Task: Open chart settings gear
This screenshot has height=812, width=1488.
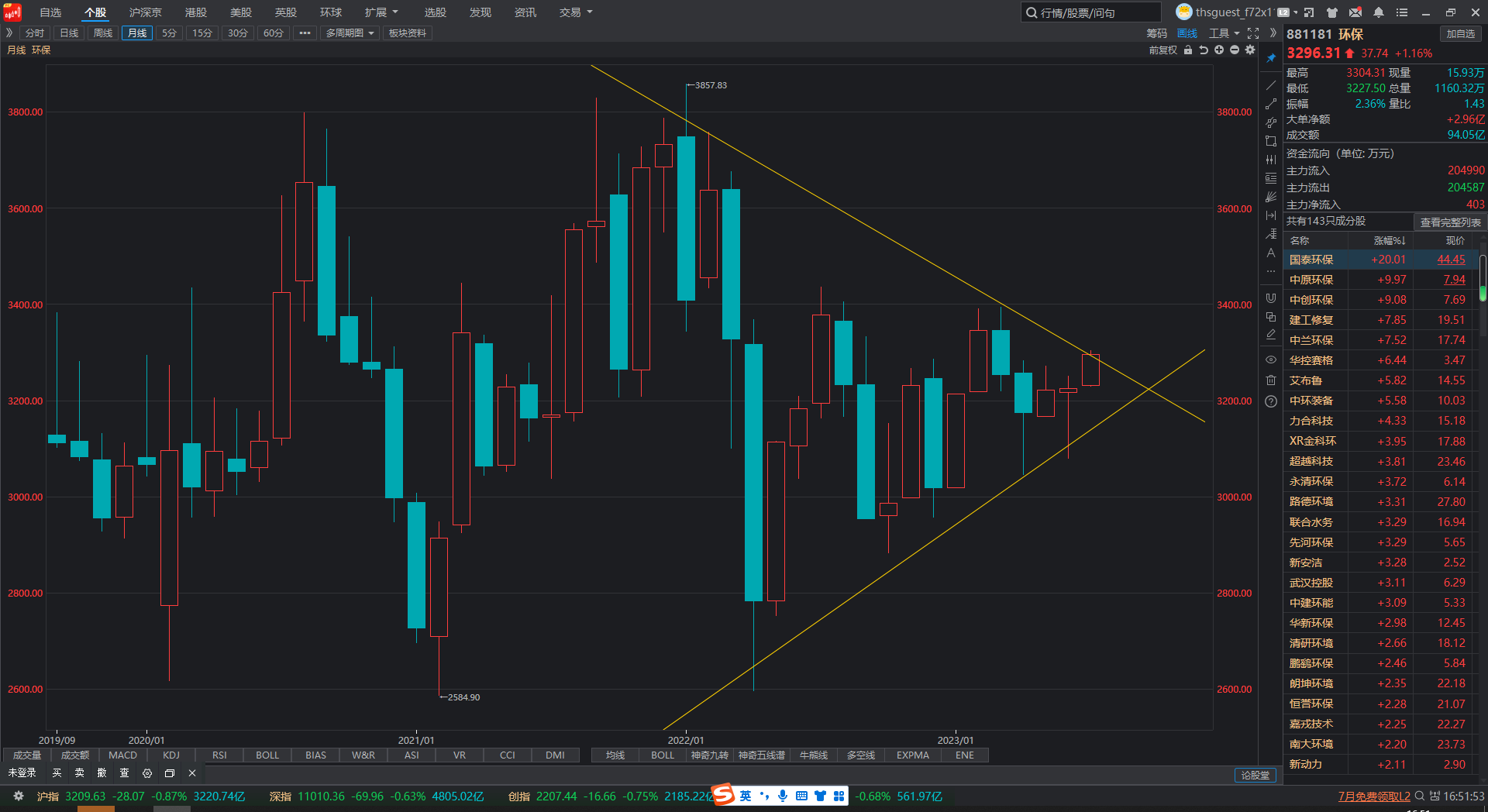Action: (1250, 50)
